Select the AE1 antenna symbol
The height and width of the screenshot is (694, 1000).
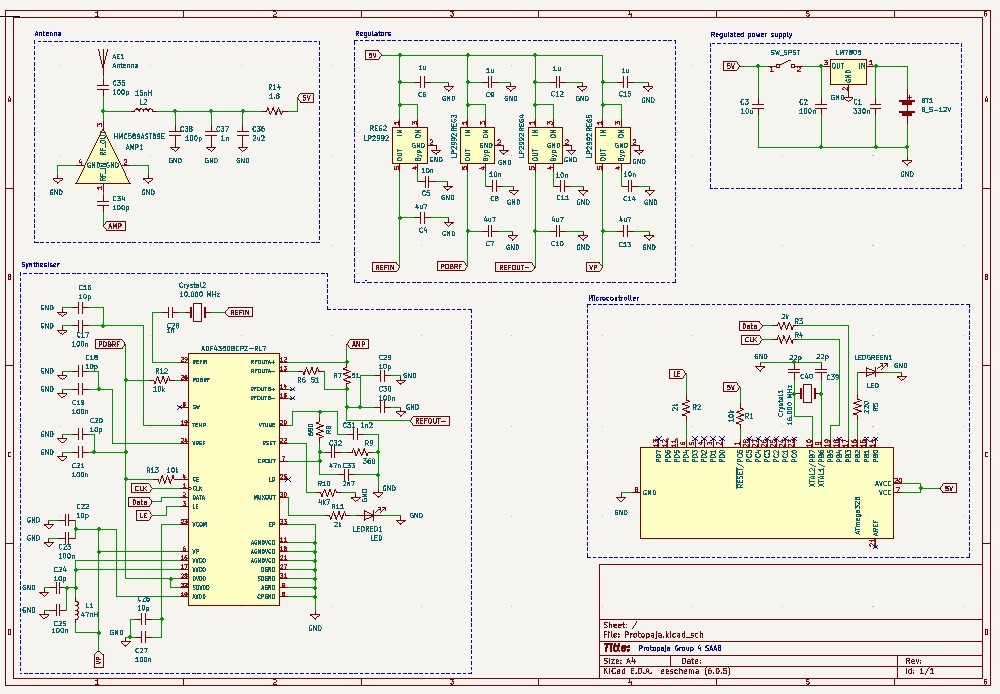click(x=102, y=62)
